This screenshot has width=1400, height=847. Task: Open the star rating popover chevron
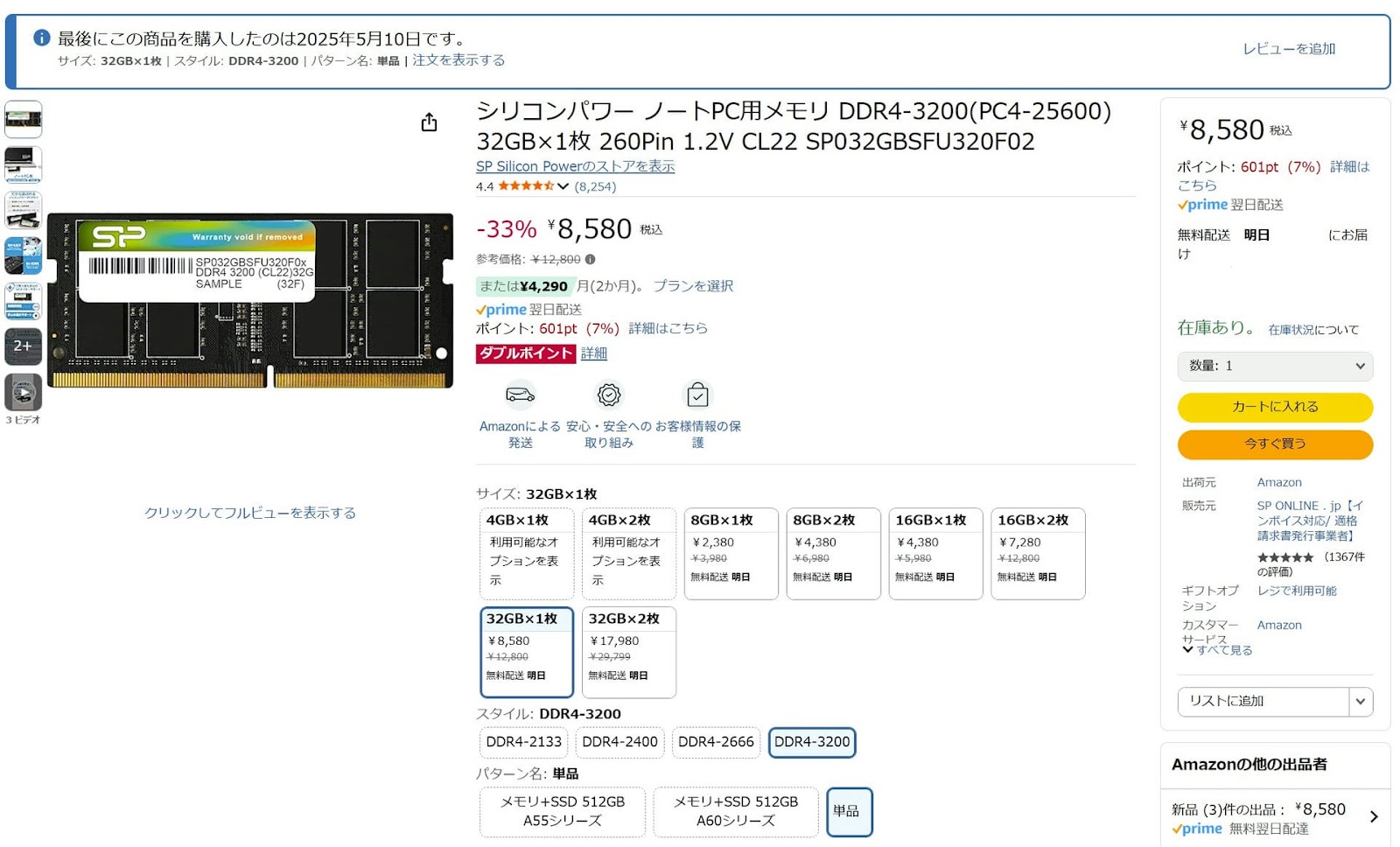[x=563, y=186]
